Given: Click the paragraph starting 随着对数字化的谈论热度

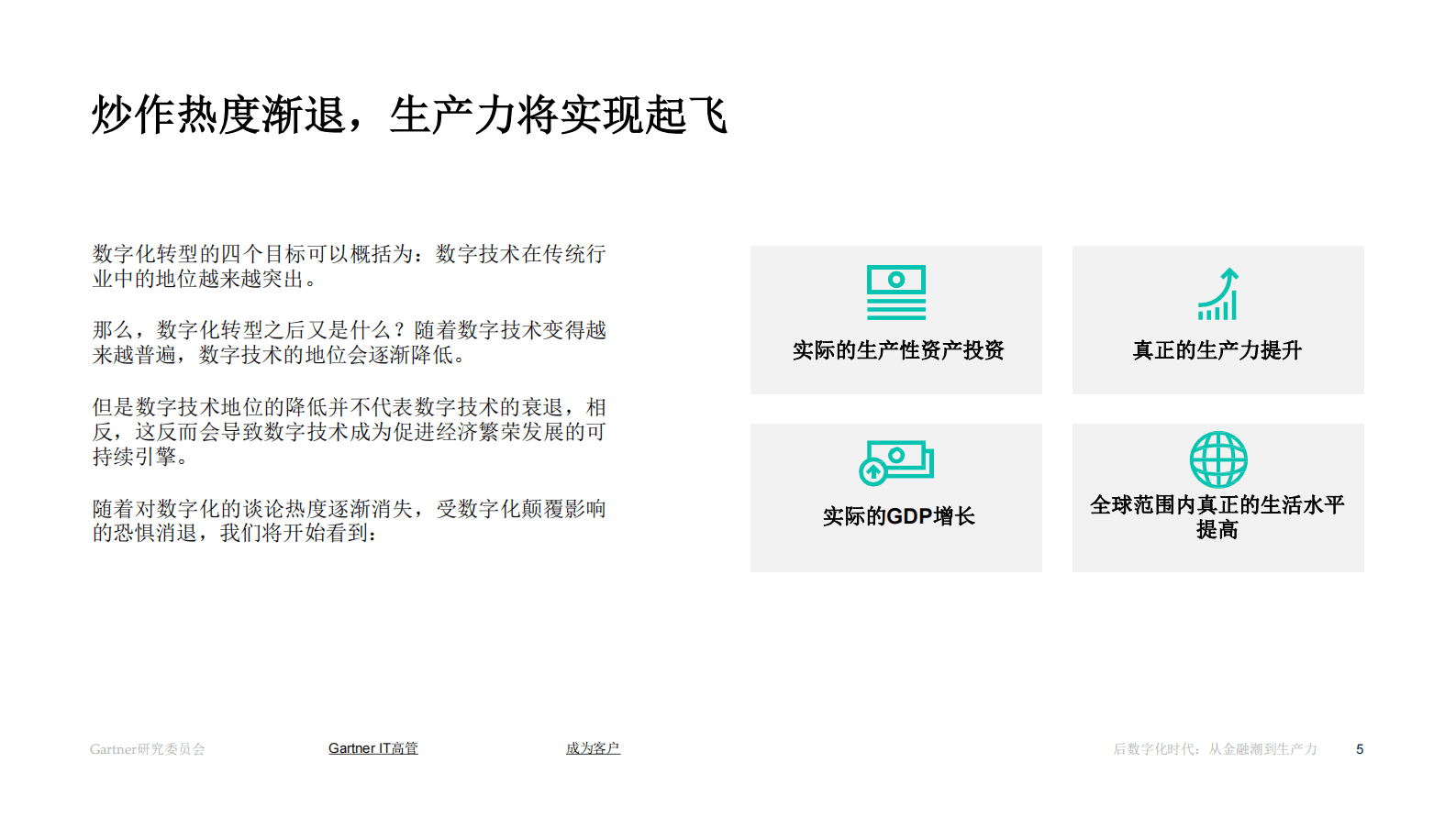Looking at the screenshot, I should coord(350,521).
